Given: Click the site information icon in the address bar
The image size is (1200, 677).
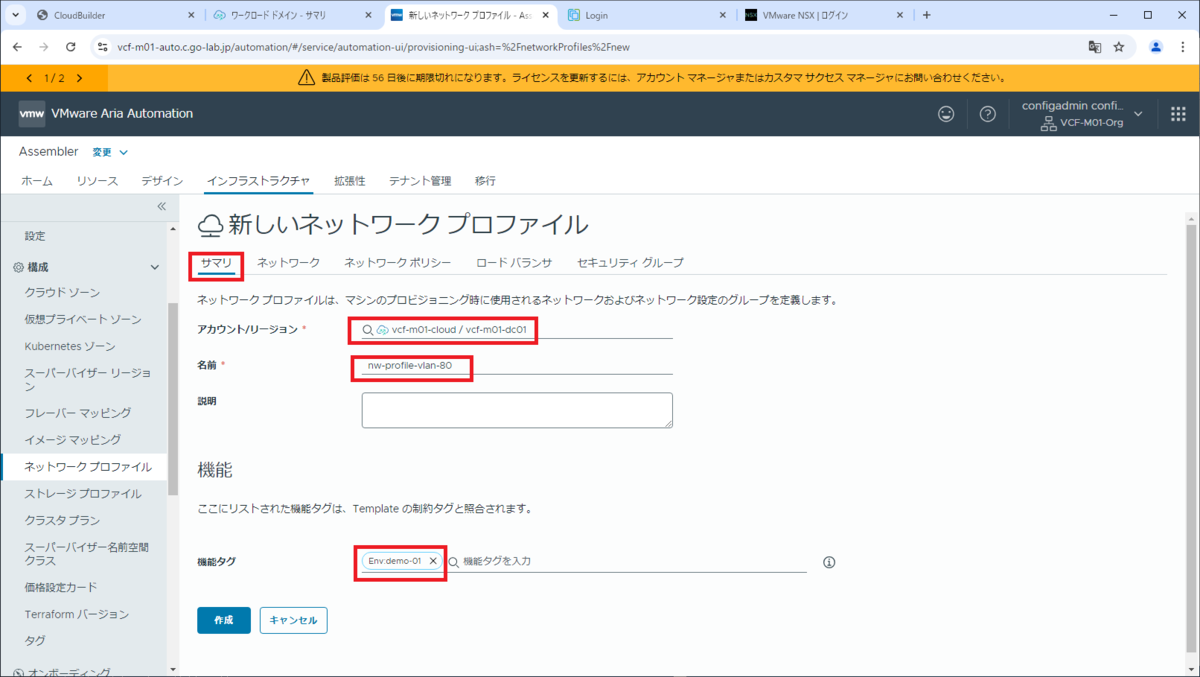Looking at the screenshot, I should click(x=102, y=47).
